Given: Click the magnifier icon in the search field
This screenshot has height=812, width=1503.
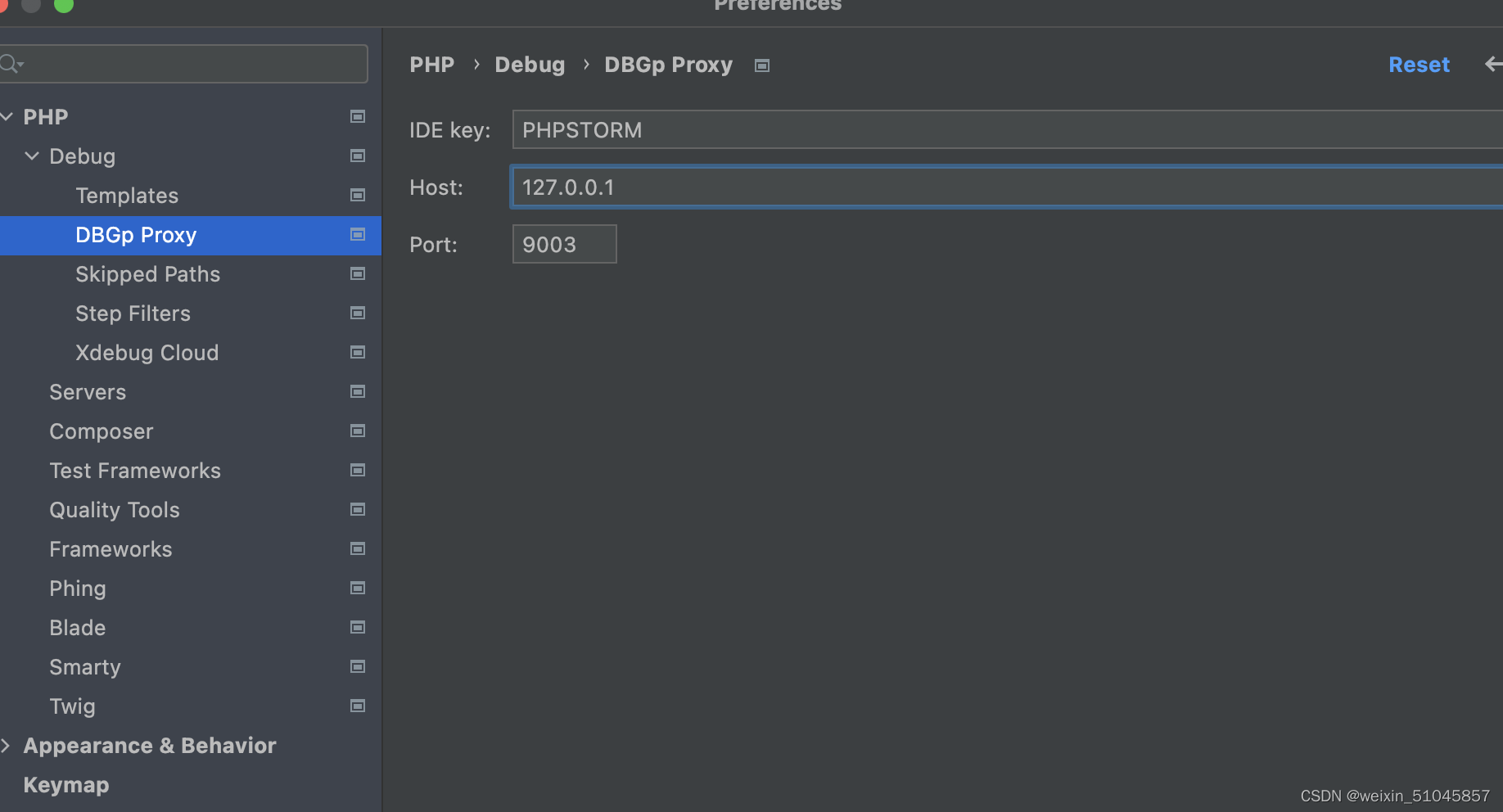Looking at the screenshot, I should point(10,63).
